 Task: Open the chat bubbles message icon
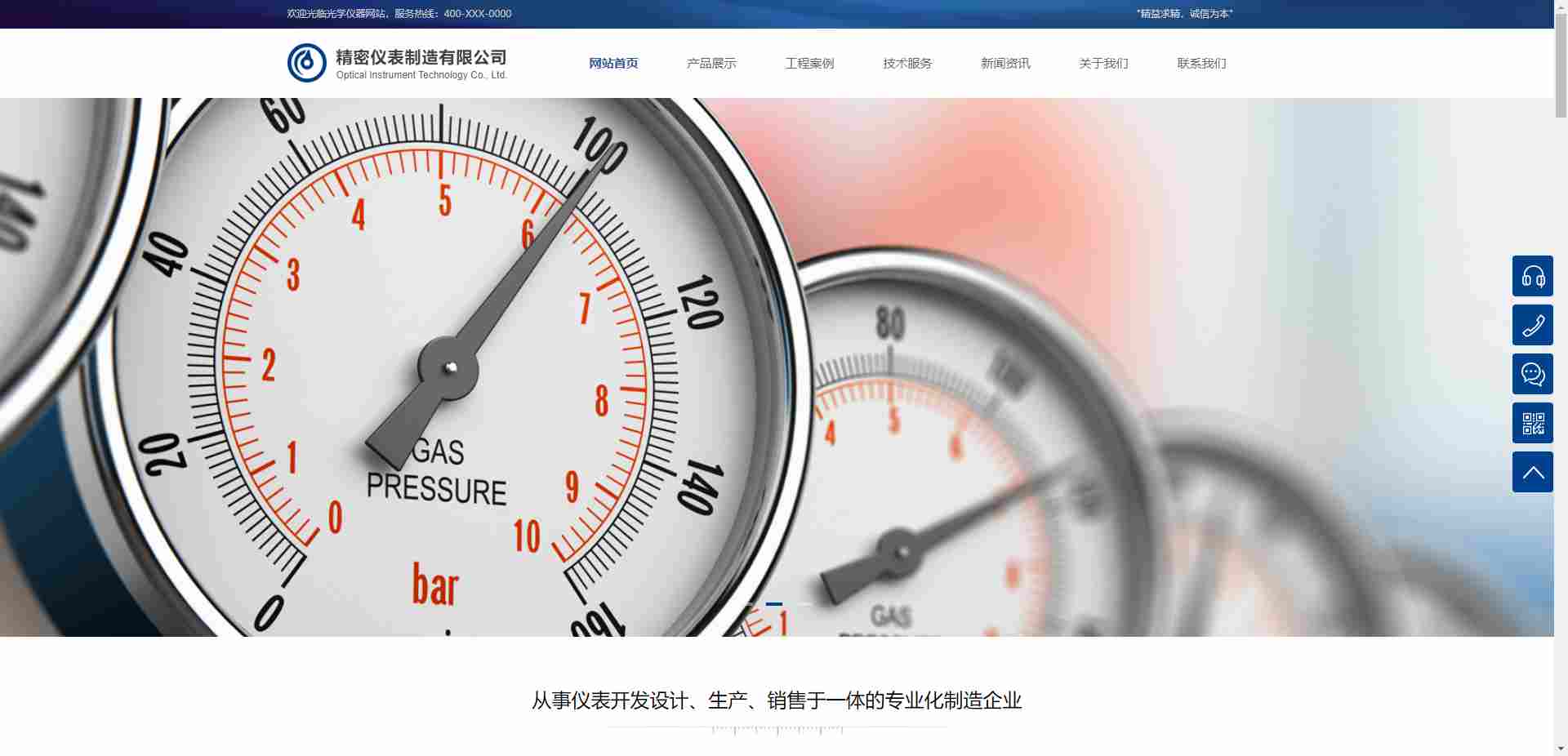click(x=1533, y=374)
